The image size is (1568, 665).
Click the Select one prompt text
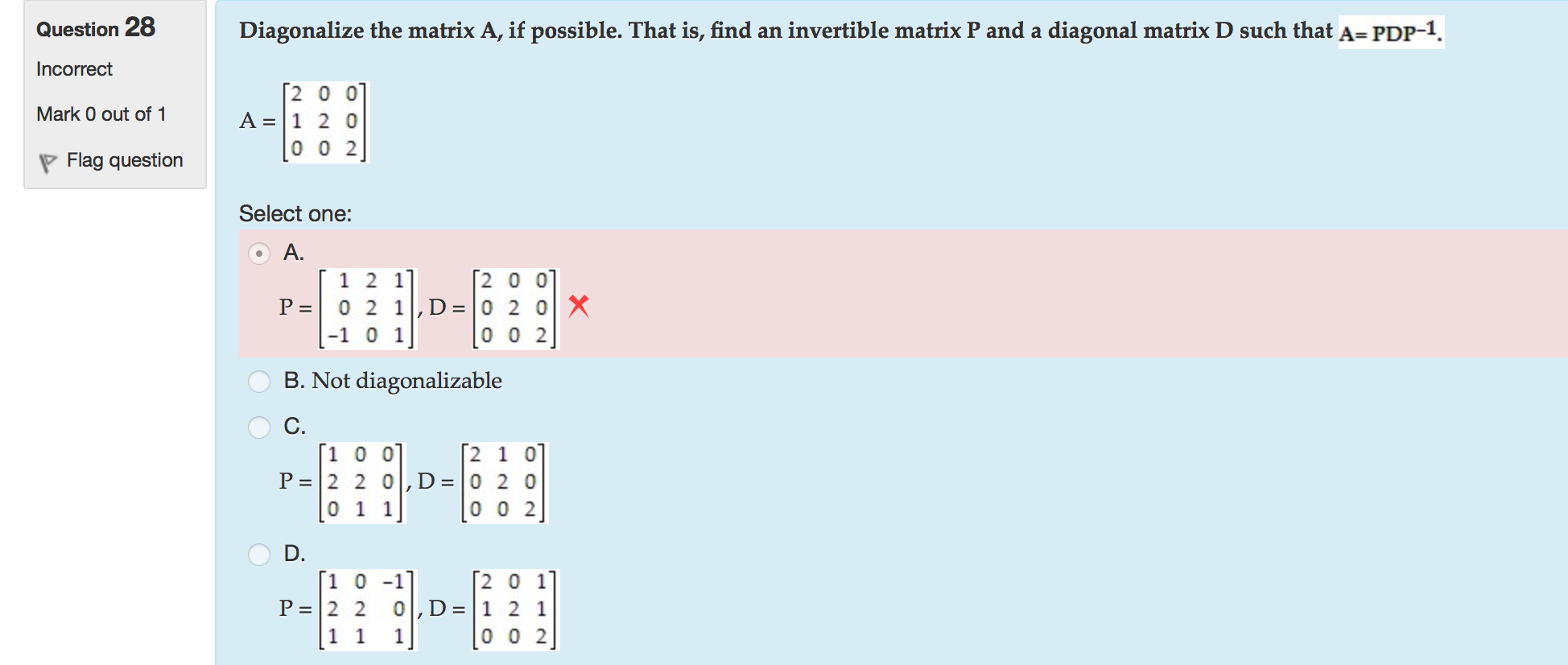click(295, 213)
